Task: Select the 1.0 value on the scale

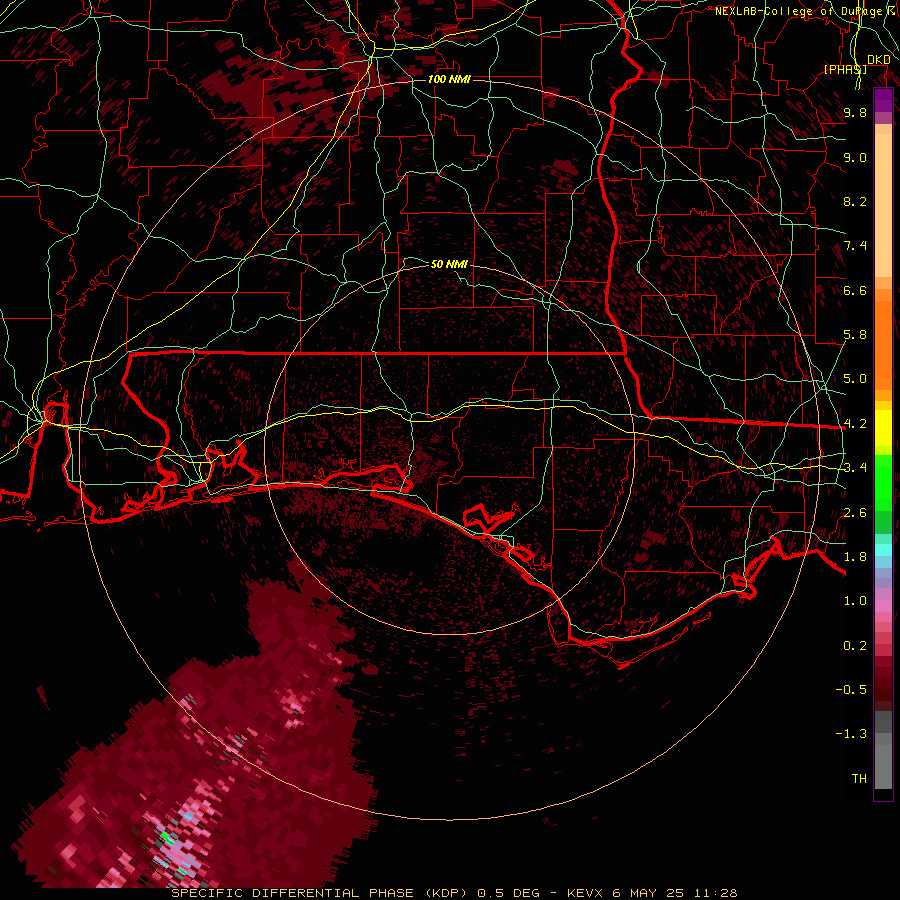Action: [855, 601]
